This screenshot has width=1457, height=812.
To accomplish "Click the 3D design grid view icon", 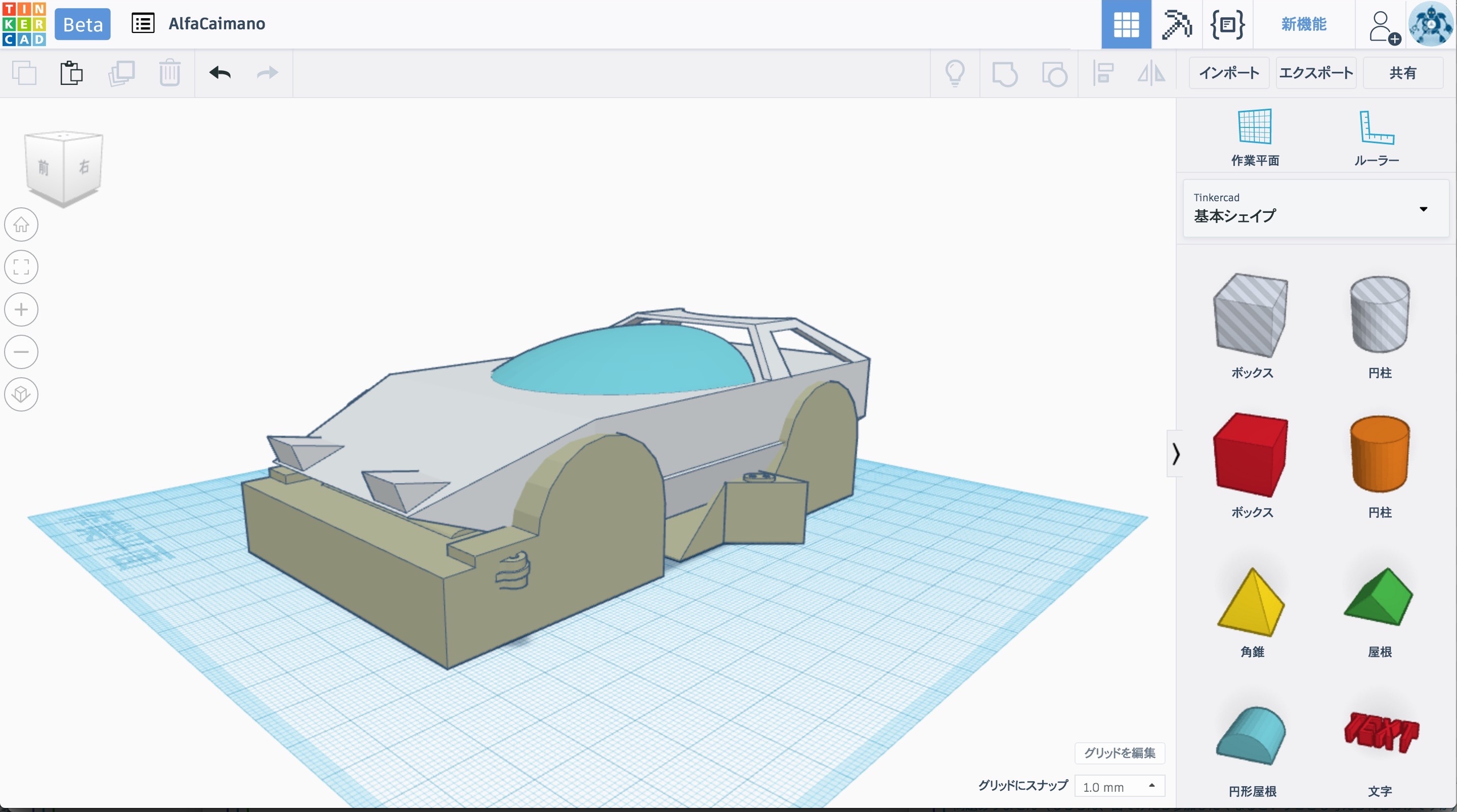I will pyautogui.click(x=1126, y=24).
